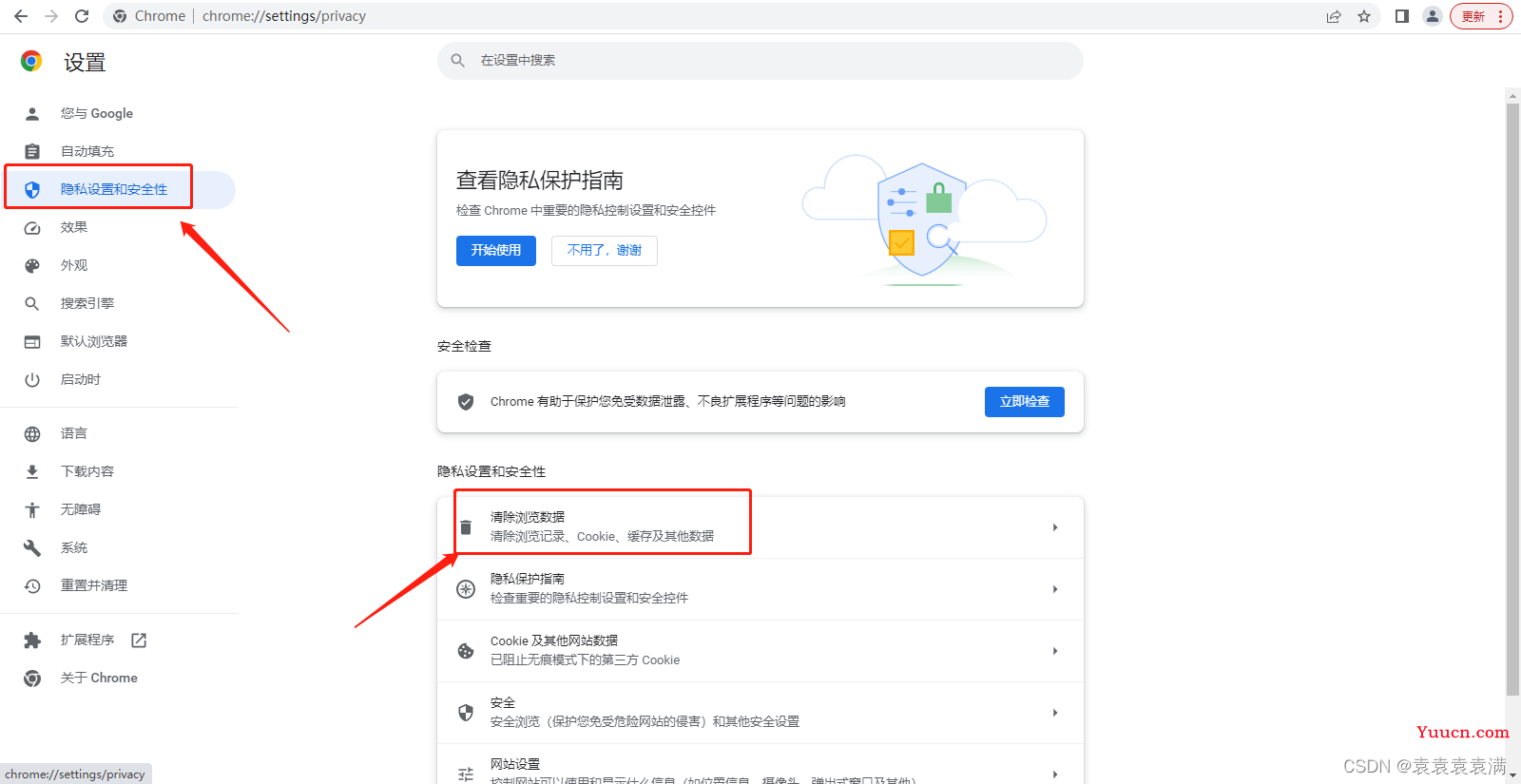The width and height of the screenshot is (1521, 784).
Task: Click the cookie icon in Cookie row
Action: click(466, 651)
